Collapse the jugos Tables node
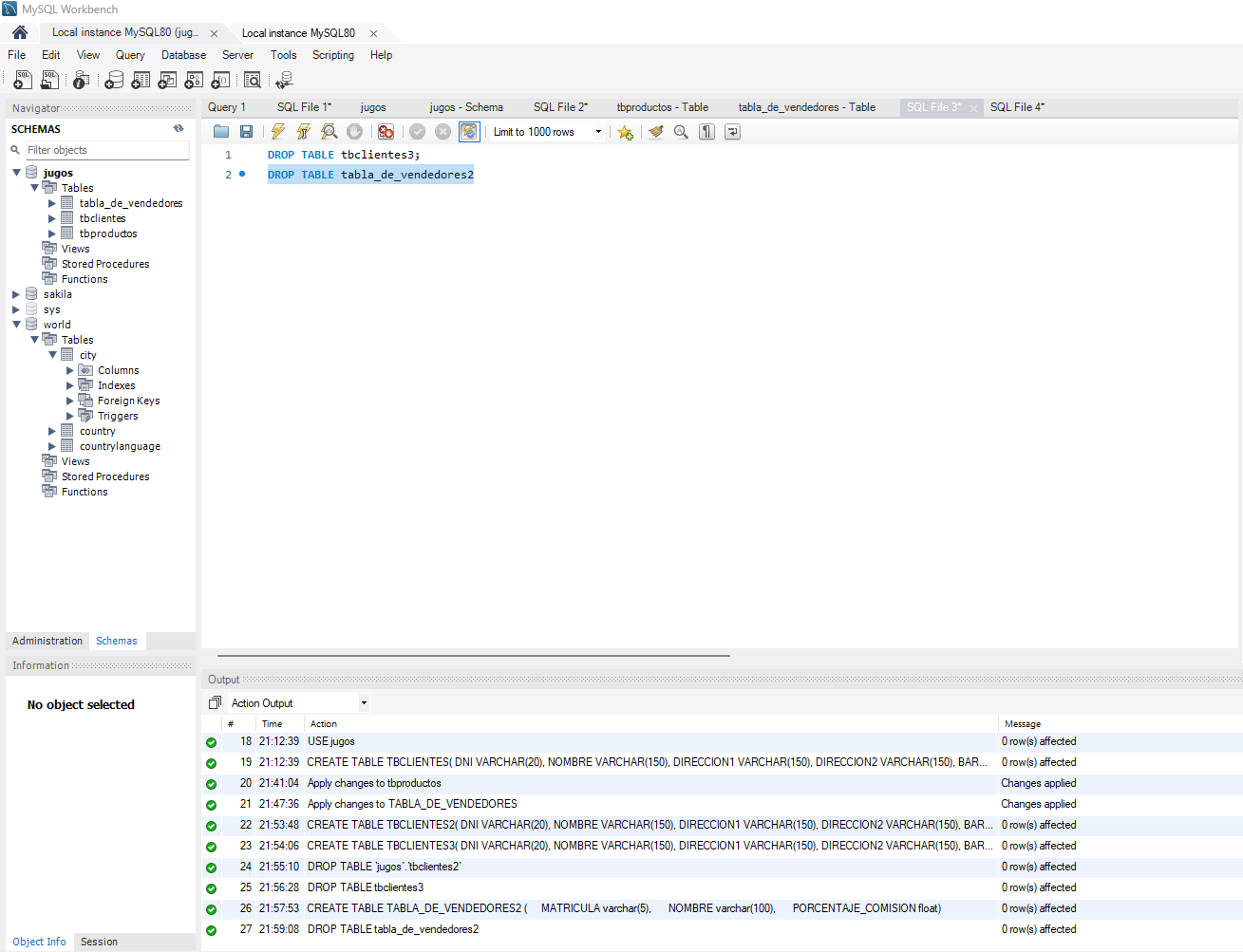 [x=34, y=188]
